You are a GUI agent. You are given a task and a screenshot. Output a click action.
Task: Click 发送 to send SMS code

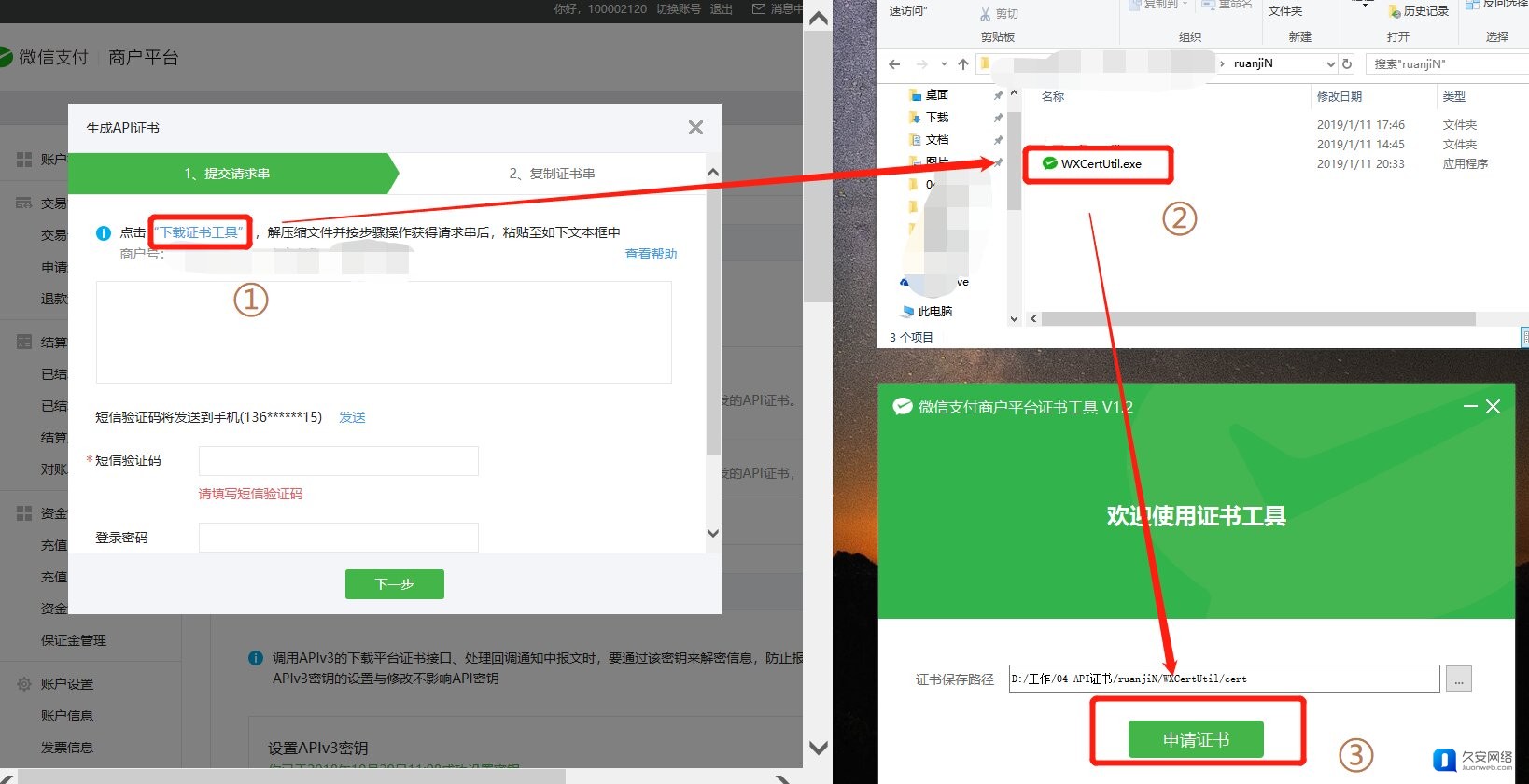(x=352, y=417)
